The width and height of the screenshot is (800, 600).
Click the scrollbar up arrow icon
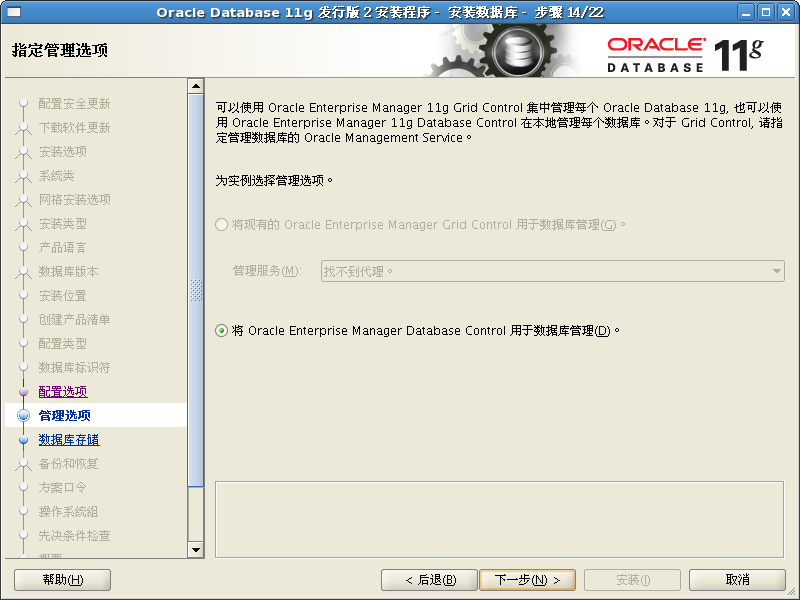[196, 88]
